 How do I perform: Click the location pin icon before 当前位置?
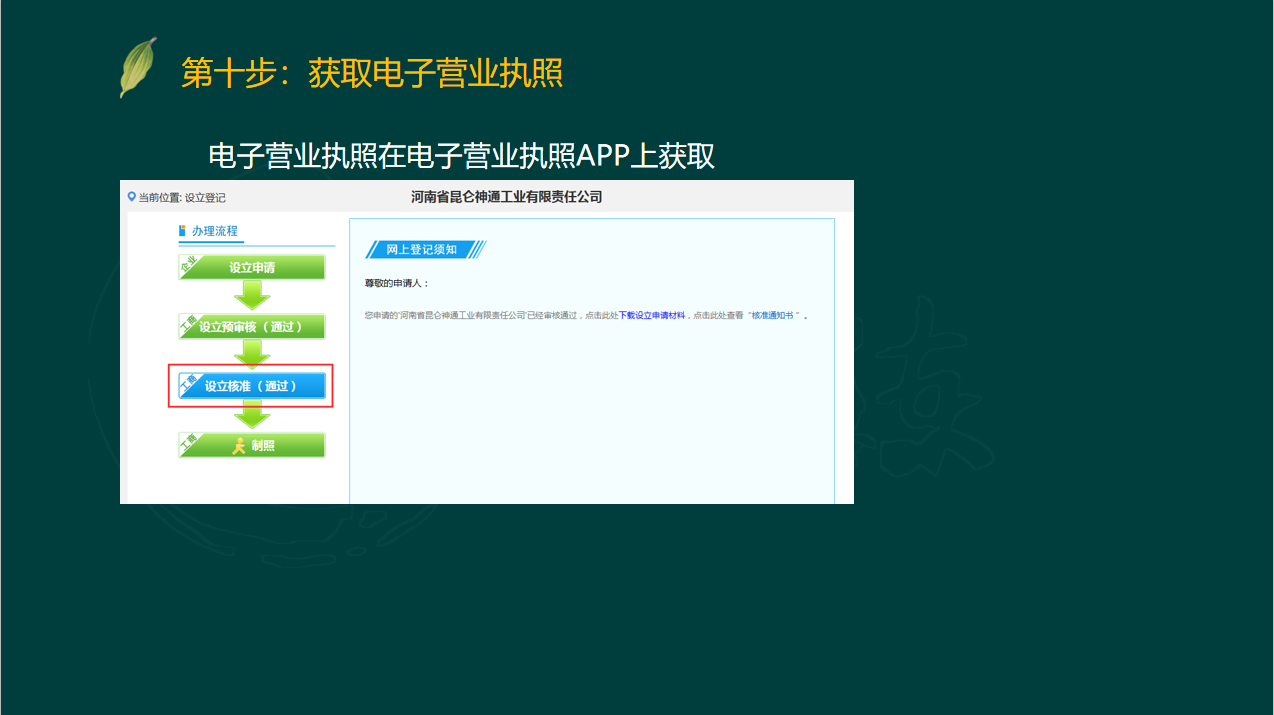pyautogui.click(x=130, y=195)
